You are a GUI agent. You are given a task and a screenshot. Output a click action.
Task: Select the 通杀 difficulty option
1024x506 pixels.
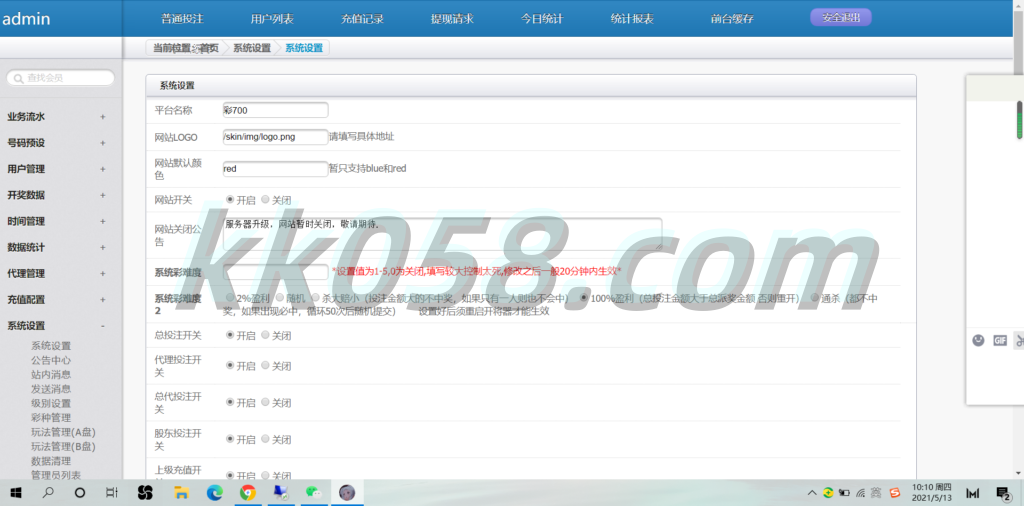coord(814,298)
